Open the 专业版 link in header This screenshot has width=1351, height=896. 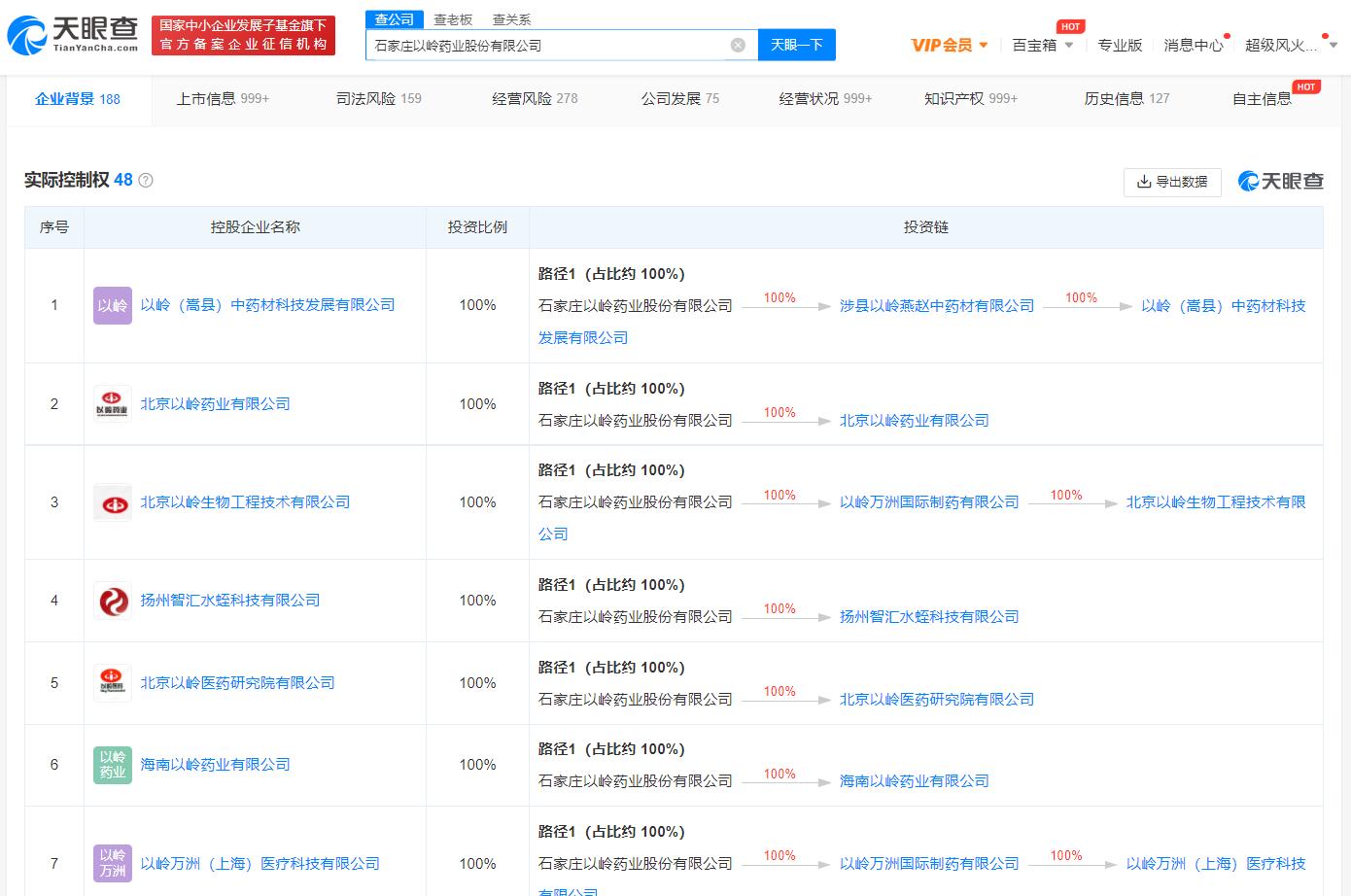pyautogui.click(x=1120, y=45)
